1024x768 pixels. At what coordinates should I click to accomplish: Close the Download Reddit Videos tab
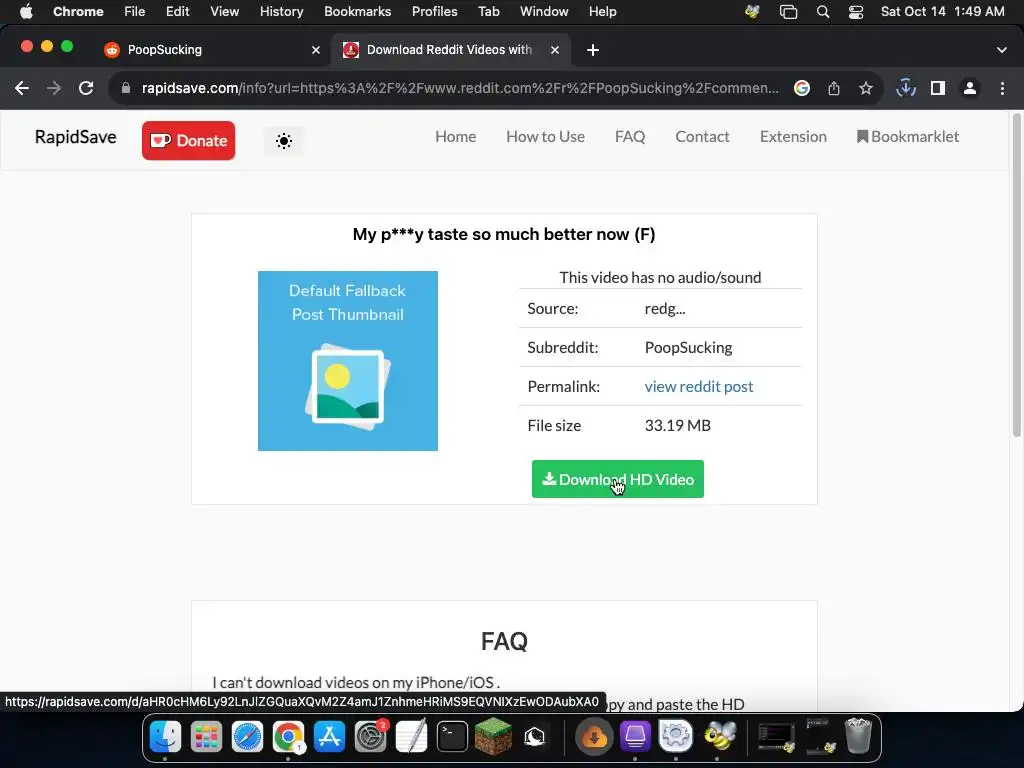coord(554,50)
